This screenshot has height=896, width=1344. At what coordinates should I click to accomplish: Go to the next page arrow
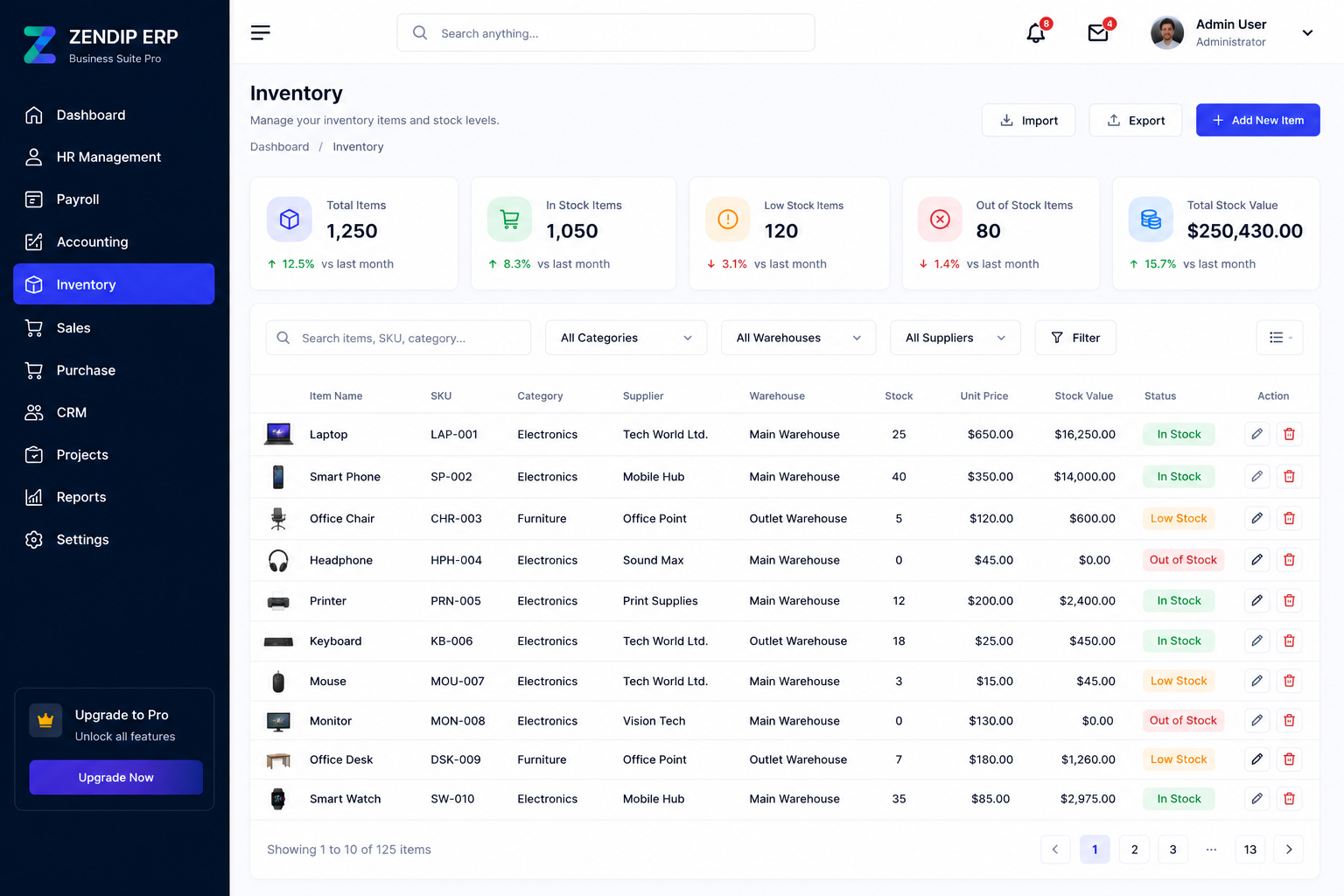coord(1289,849)
